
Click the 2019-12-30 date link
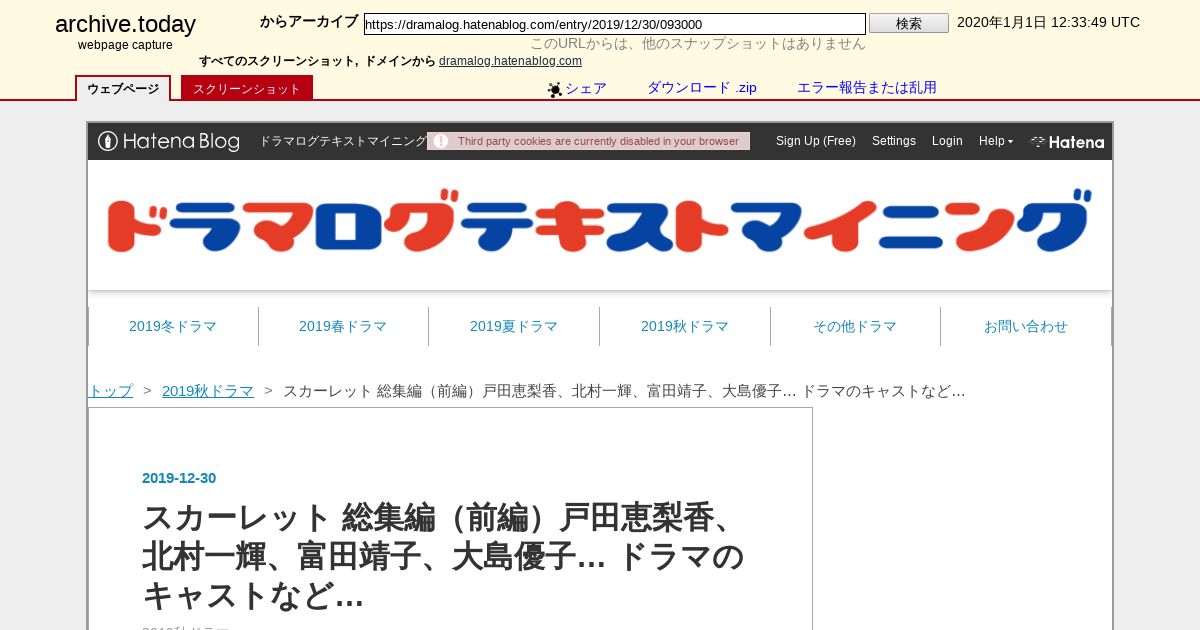click(179, 478)
